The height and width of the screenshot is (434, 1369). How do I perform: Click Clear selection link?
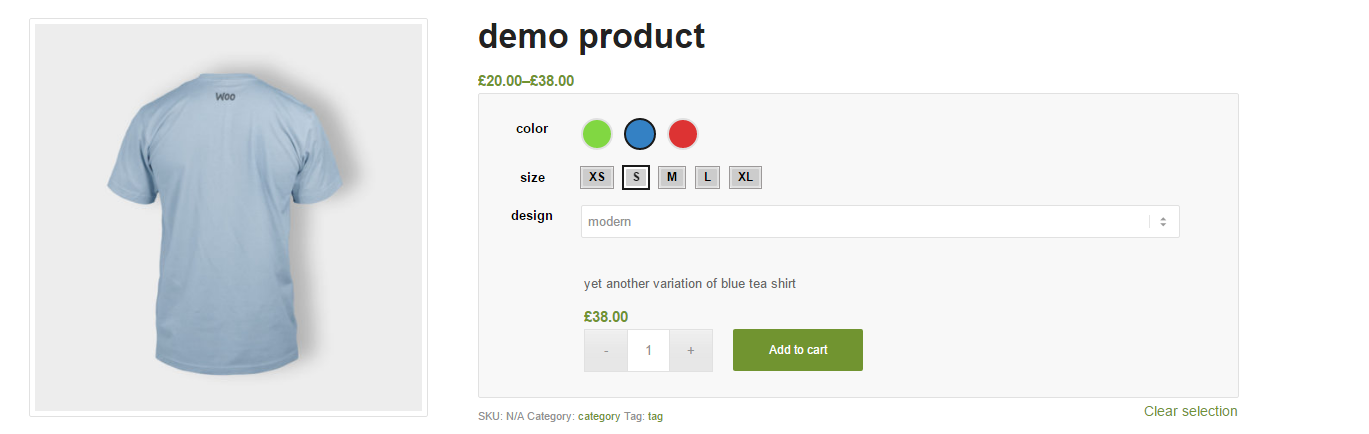click(x=1191, y=411)
